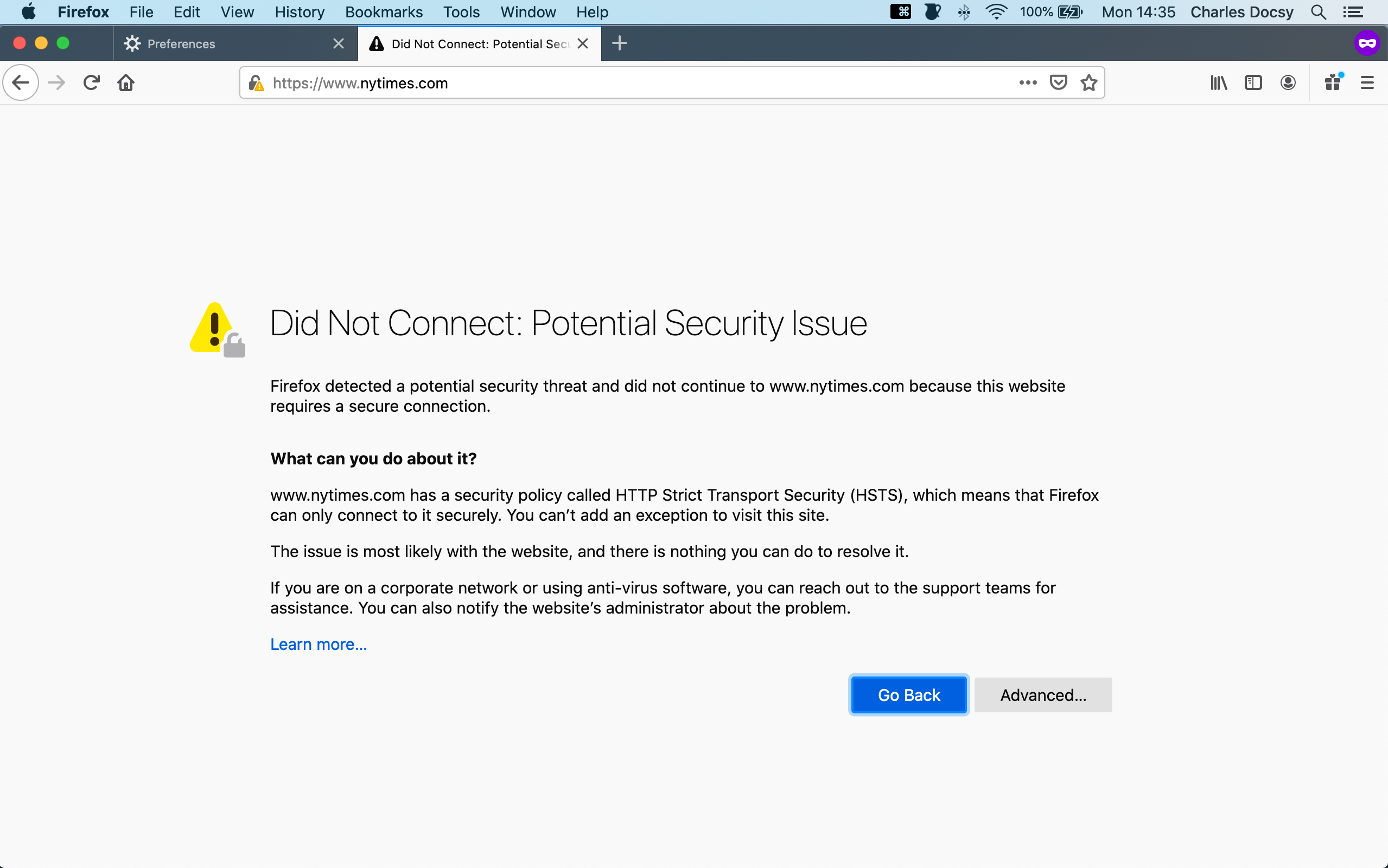This screenshot has height=868, width=1388.
Task: Open the hamburger application menu
Action: click(x=1367, y=82)
